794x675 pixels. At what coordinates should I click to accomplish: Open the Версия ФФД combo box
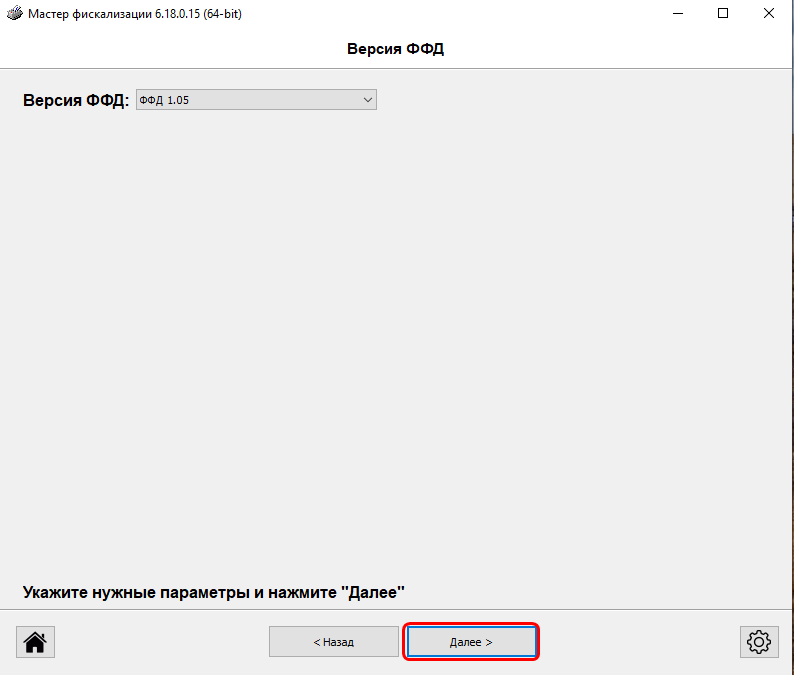[x=255, y=100]
